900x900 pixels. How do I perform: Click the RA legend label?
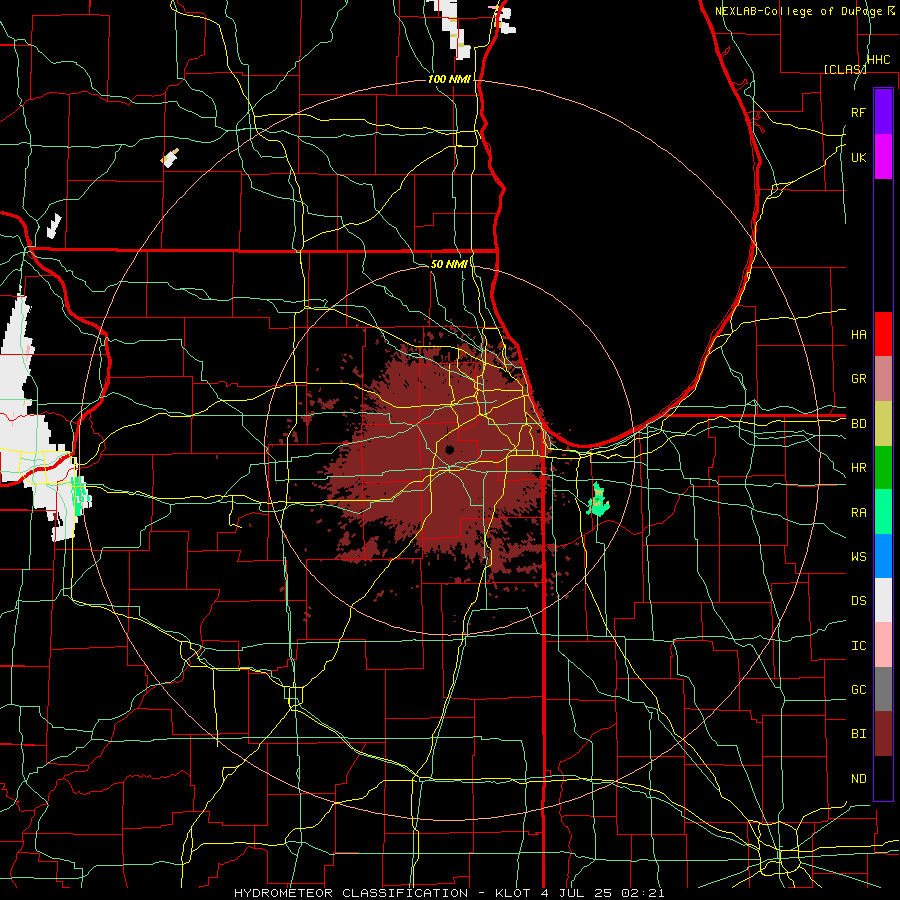click(x=858, y=513)
